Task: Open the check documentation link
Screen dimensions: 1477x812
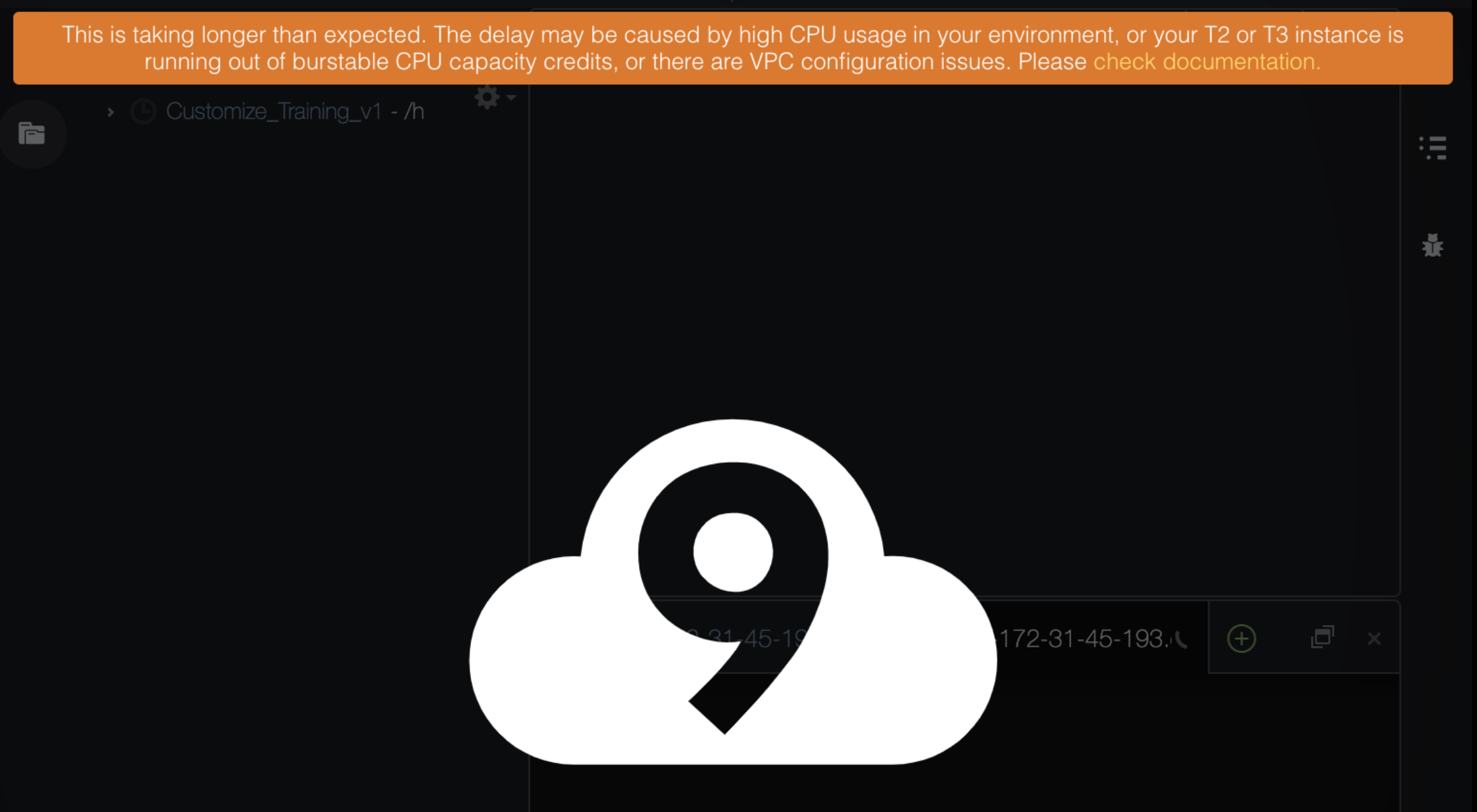Action: pyautogui.click(x=1206, y=62)
